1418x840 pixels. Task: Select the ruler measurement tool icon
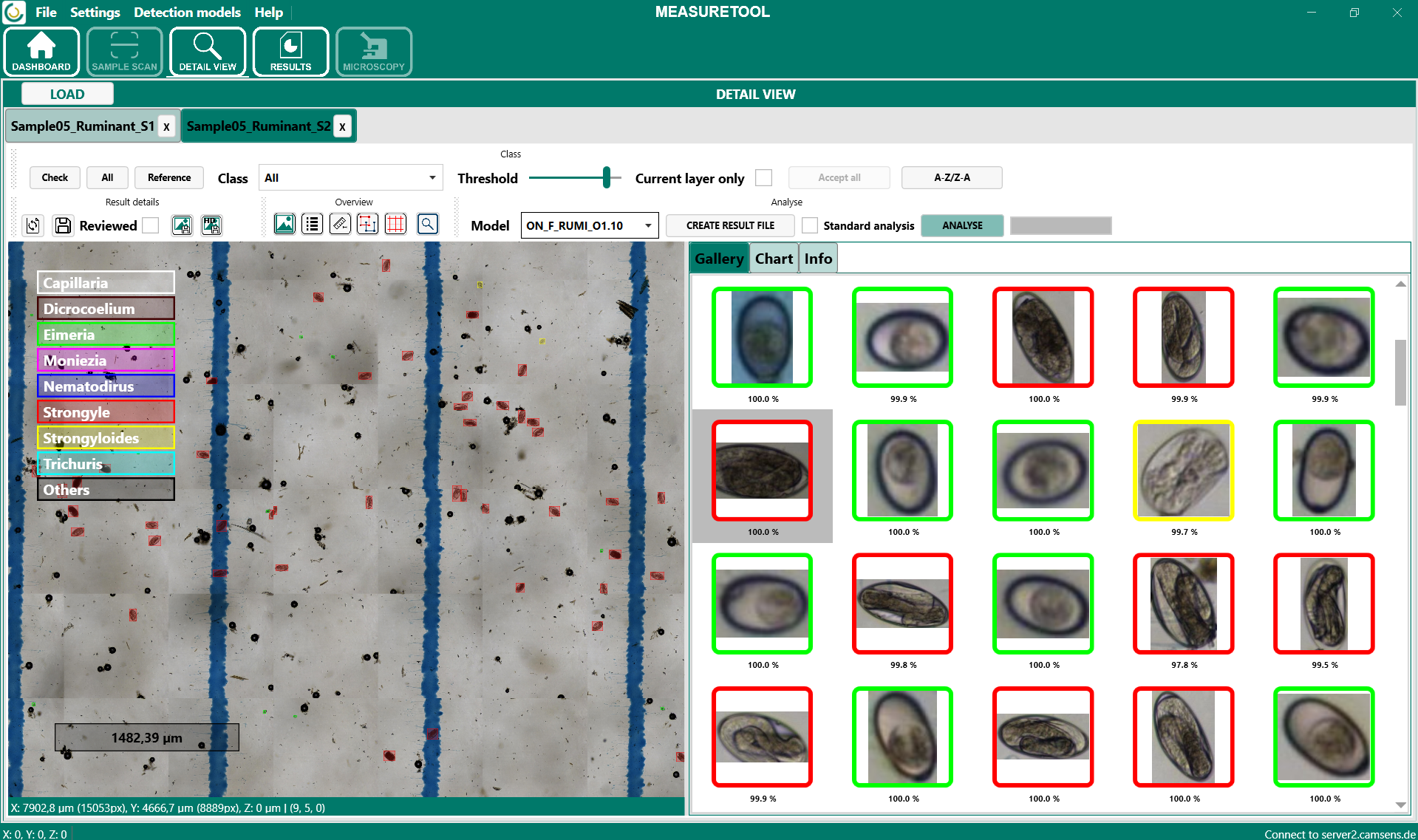(340, 224)
